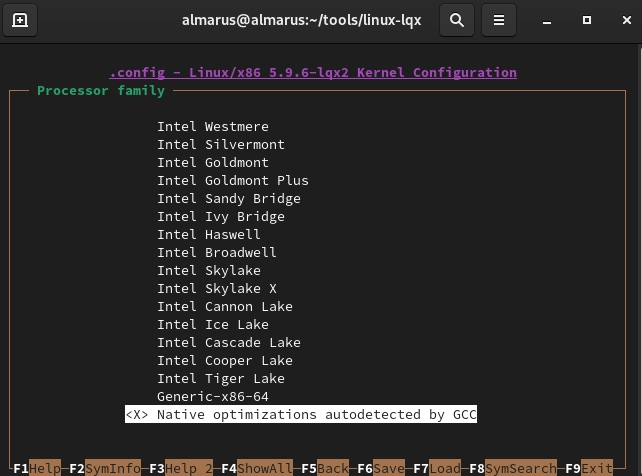Select Intel Goldmont Plus option
Viewport: 642px width, 476px height.
233,180
